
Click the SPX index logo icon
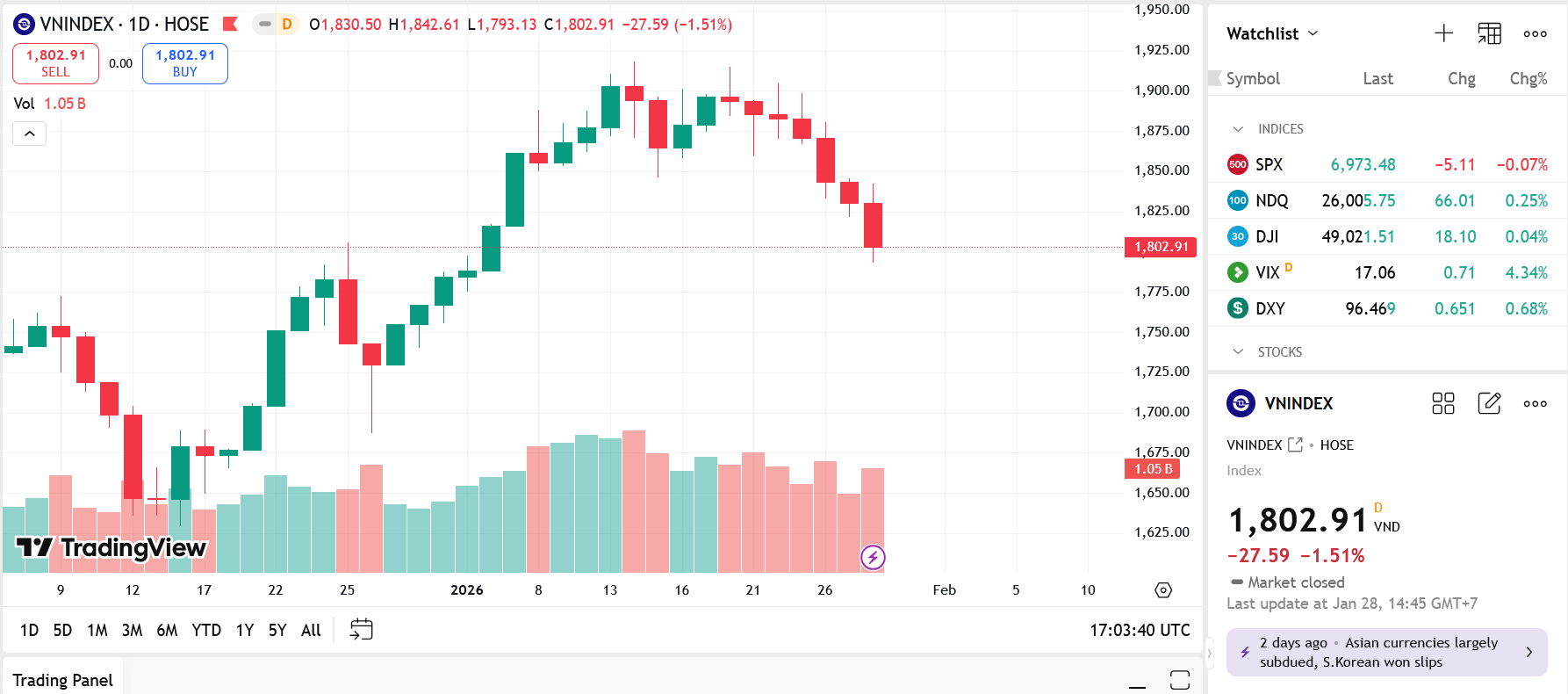tap(1237, 164)
